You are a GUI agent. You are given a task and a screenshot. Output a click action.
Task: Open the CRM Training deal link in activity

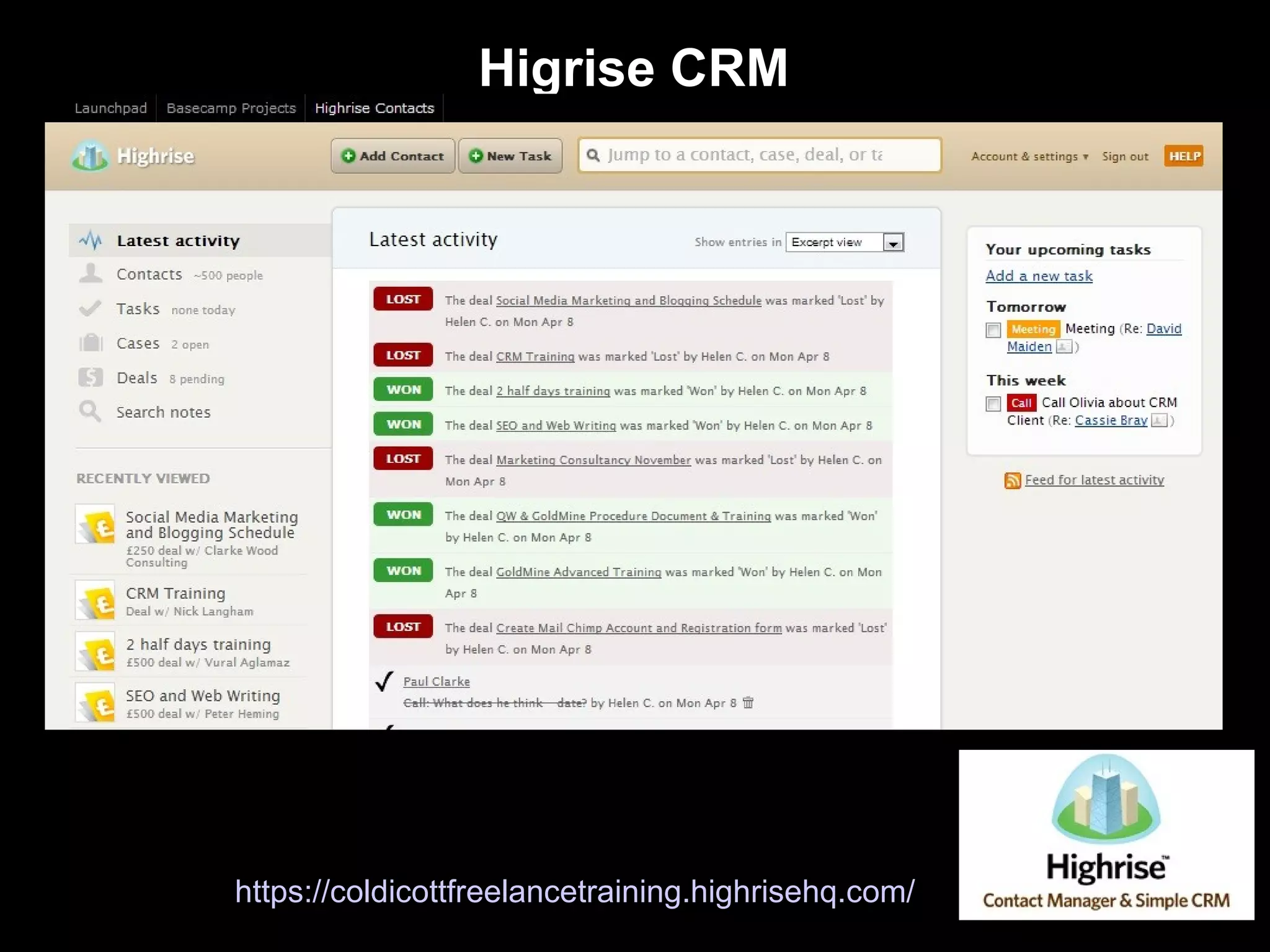[x=535, y=356]
